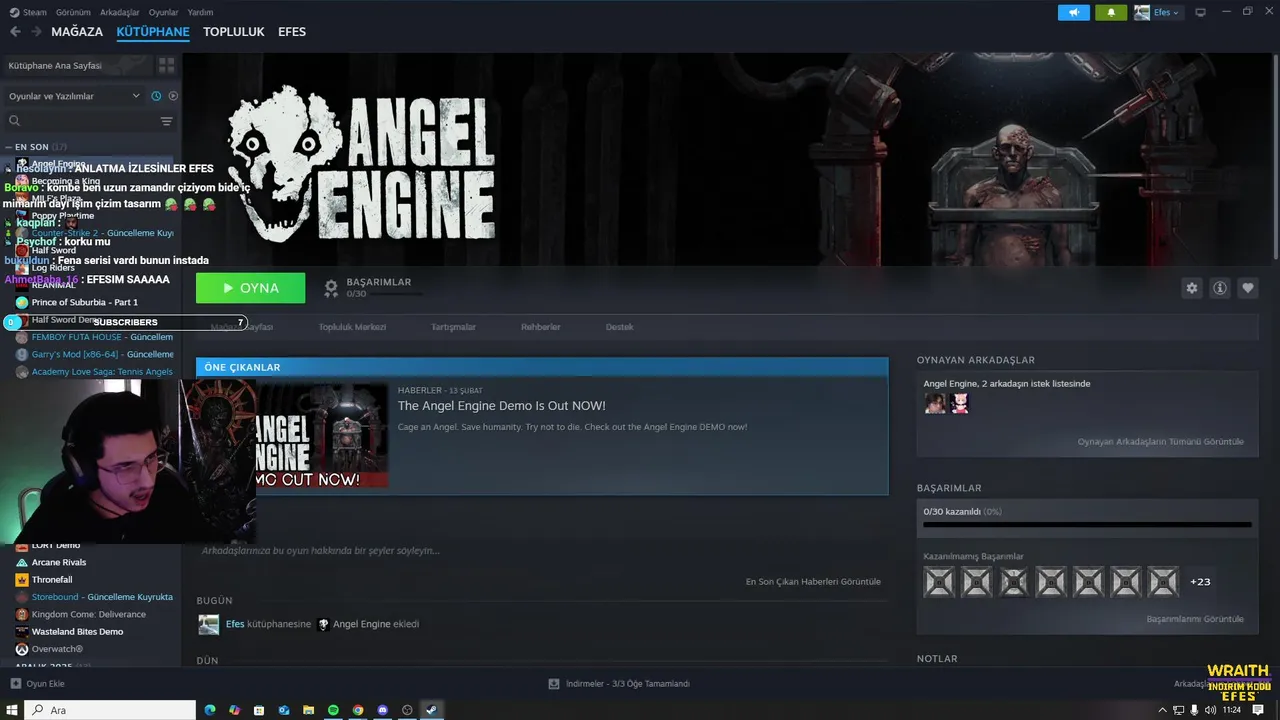This screenshot has width=1280, height=720.
Task: Go to the MAĞAZA tab
Action: [77, 32]
